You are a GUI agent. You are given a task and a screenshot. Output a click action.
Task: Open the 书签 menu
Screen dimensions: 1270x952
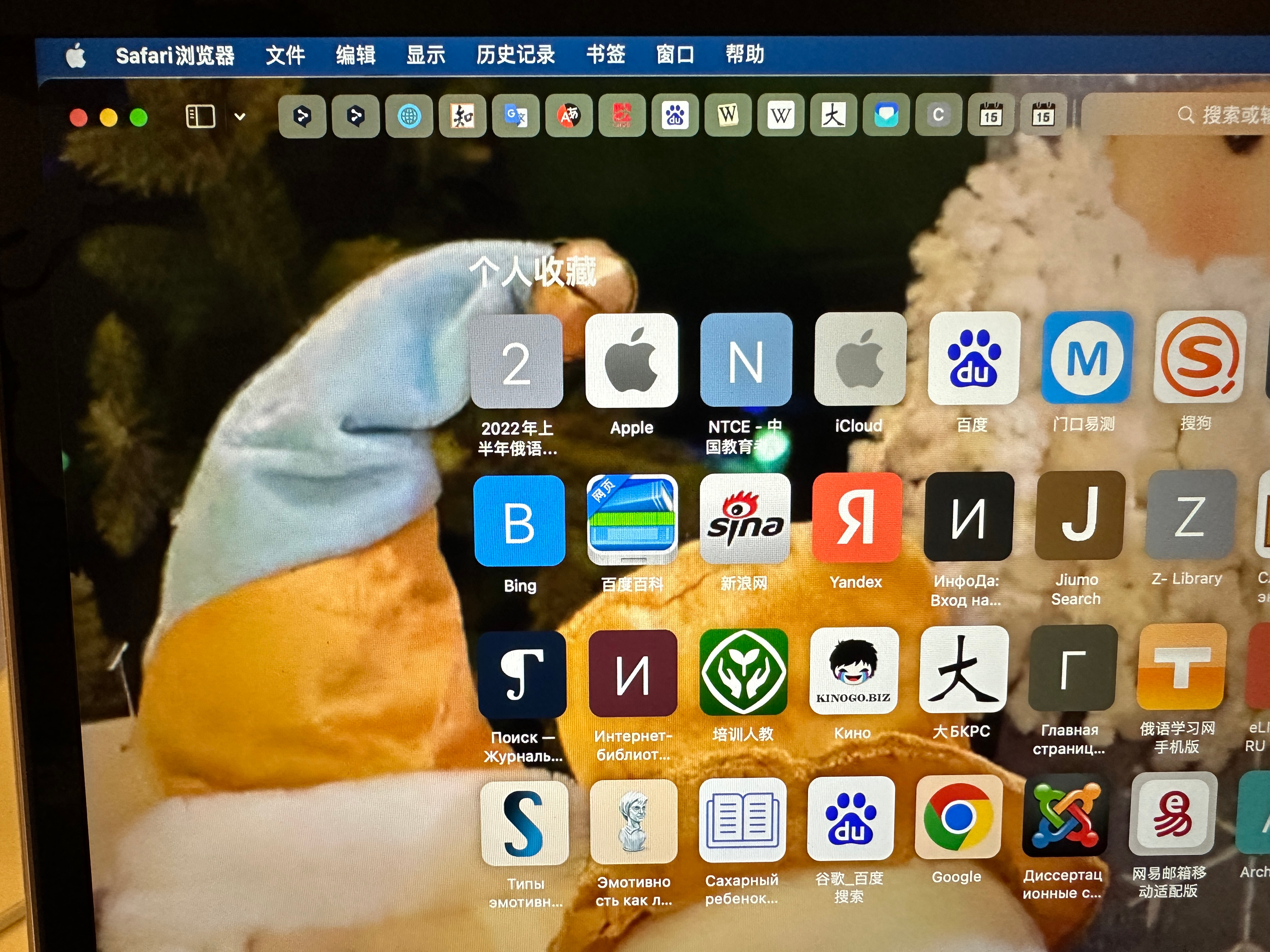pyautogui.click(x=606, y=54)
